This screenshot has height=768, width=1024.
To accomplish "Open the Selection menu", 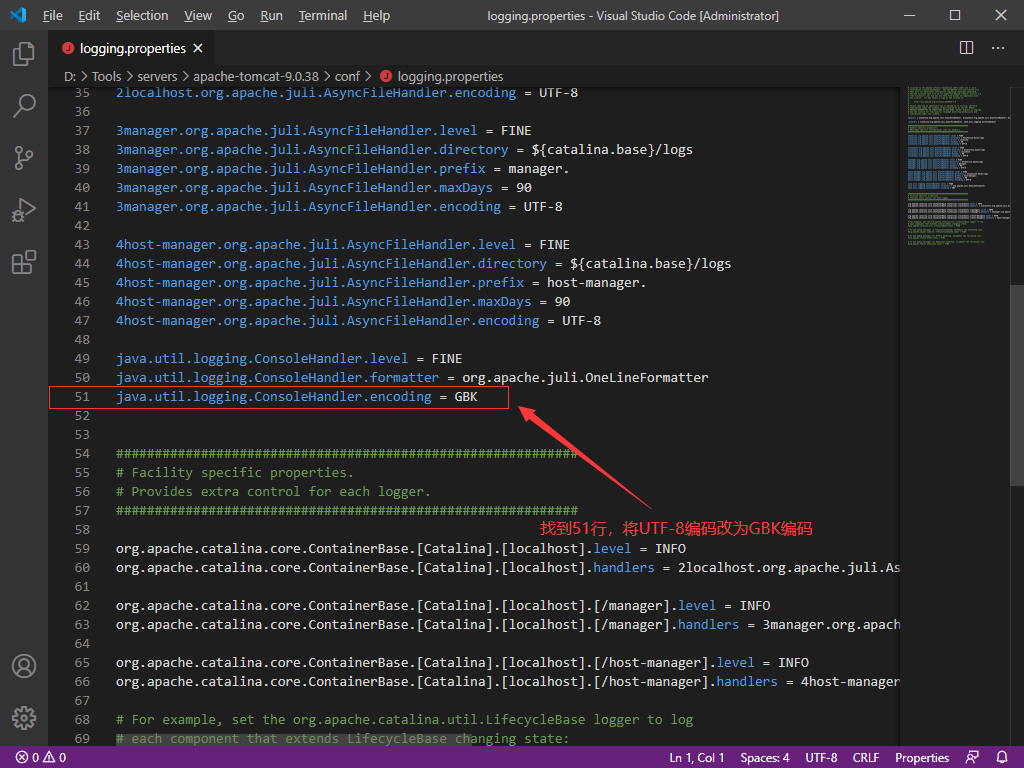I will (142, 16).
